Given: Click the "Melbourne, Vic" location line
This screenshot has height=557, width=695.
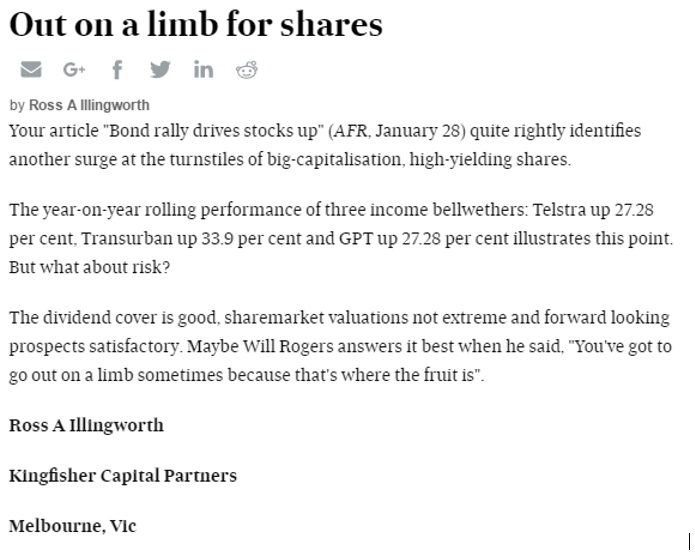Looking at the screenshot, I should (x=73, y=525).
